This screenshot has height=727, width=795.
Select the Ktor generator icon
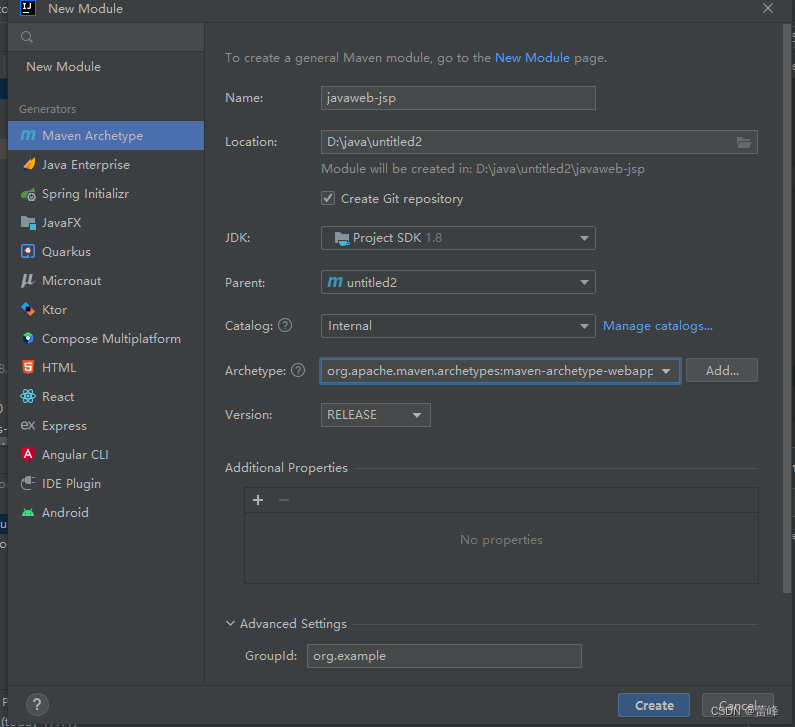[x=28, y=309]
